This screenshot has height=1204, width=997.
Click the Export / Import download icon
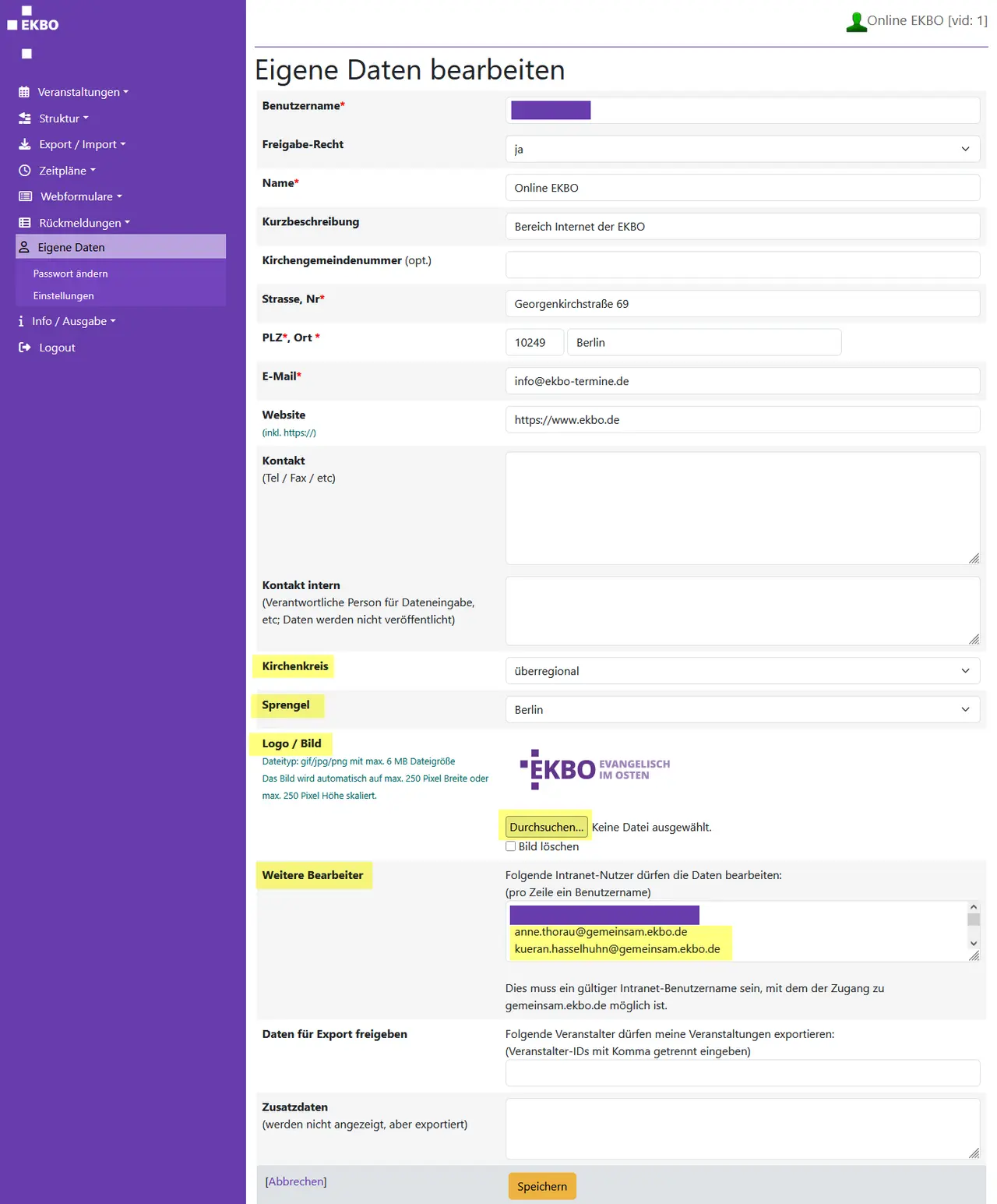pos(25,144)
